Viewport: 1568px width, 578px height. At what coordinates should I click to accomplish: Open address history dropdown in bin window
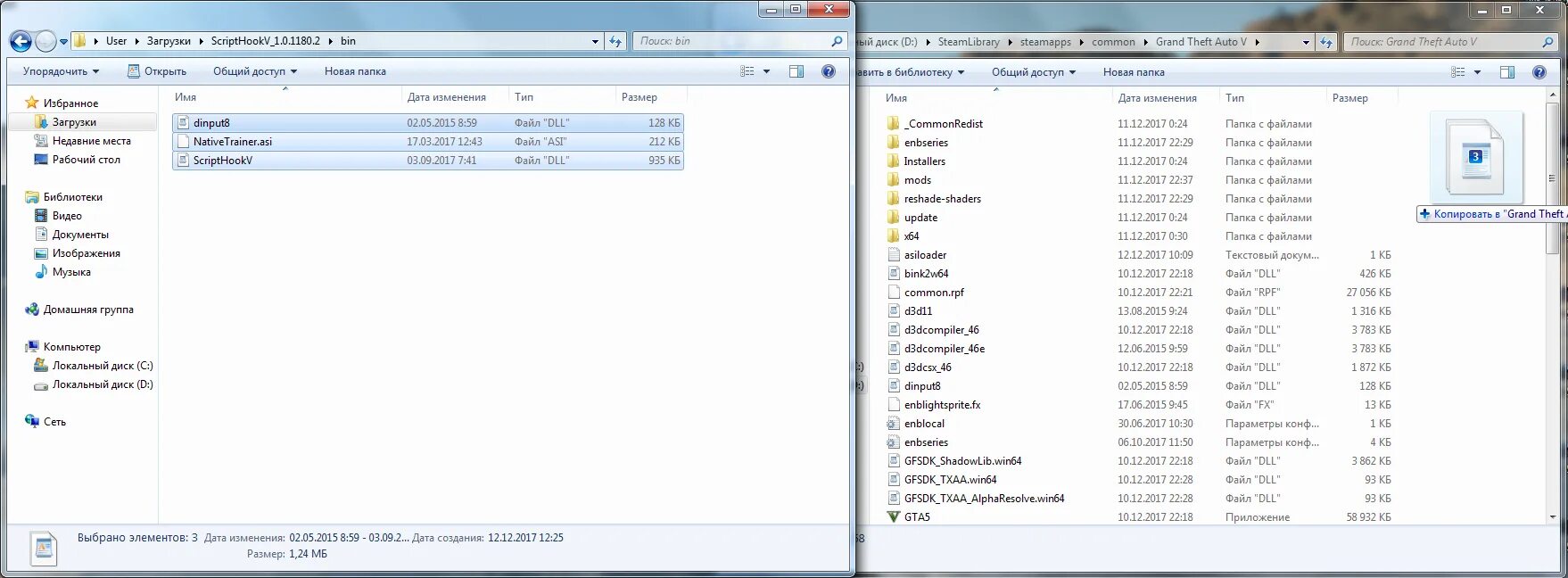point(596,41)
